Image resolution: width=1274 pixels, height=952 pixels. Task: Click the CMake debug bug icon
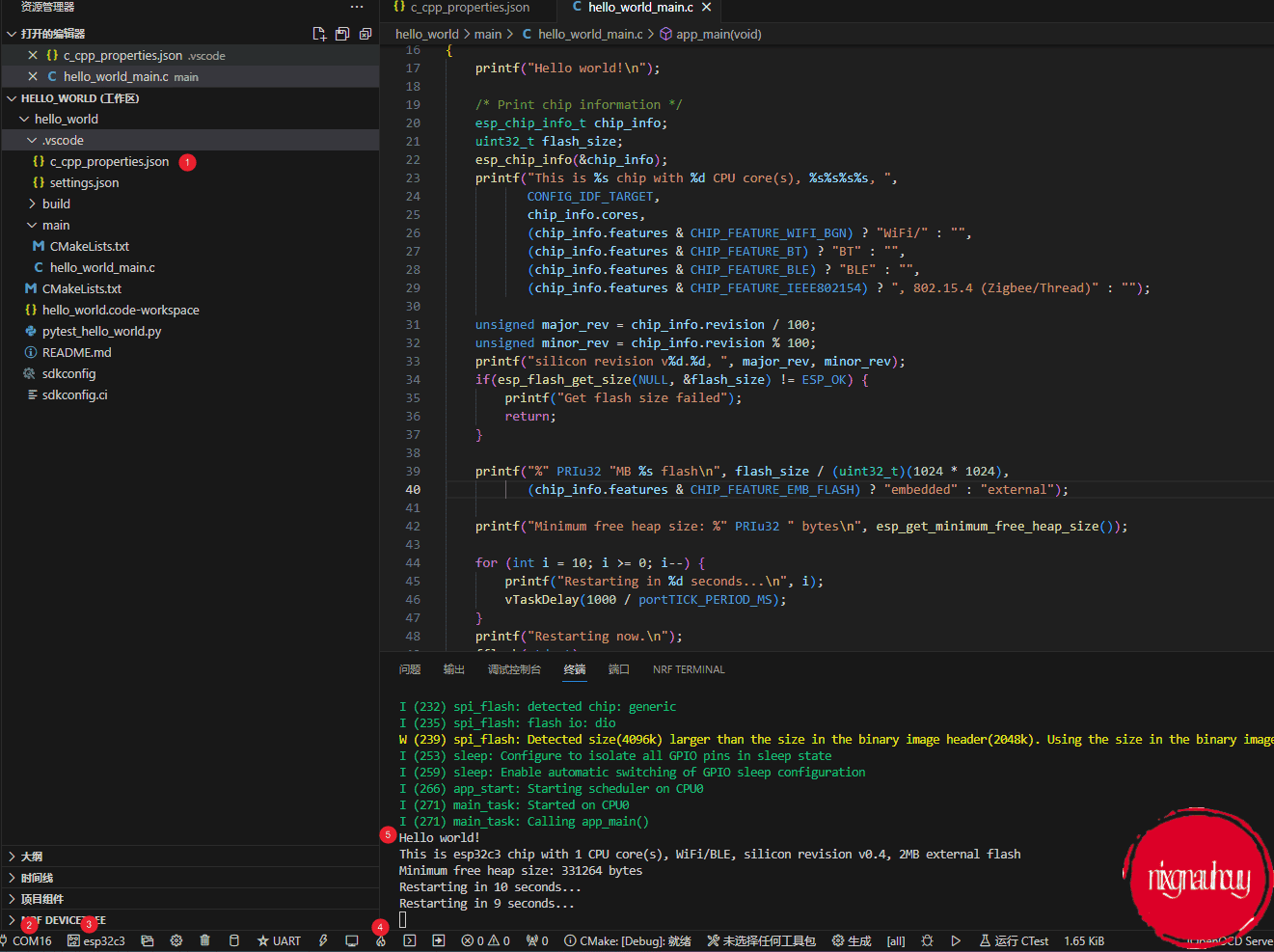[927, 940]
